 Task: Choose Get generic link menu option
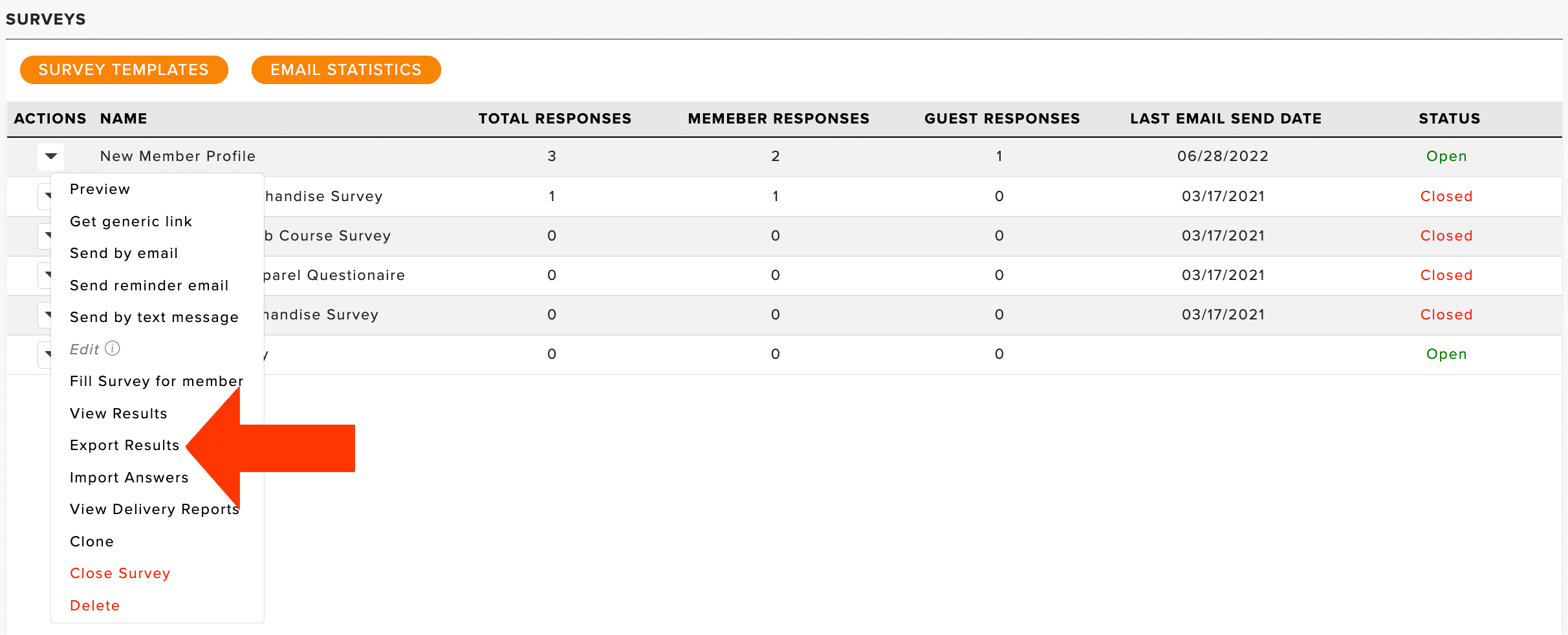(131, 222)
